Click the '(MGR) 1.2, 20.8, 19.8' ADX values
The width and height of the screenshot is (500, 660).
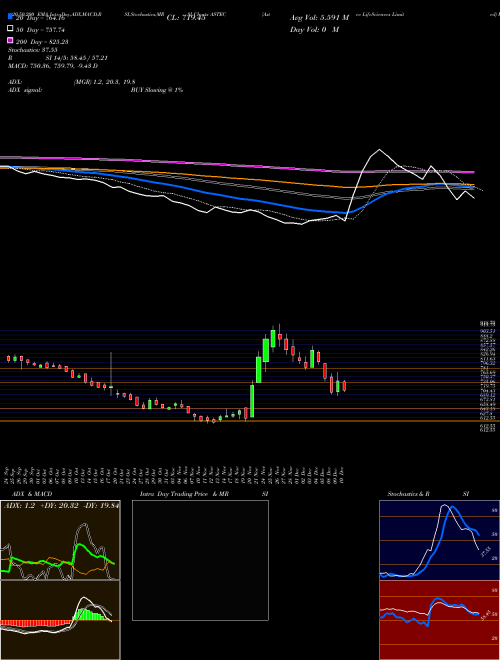pyautogui.click(x=104, y=82)
